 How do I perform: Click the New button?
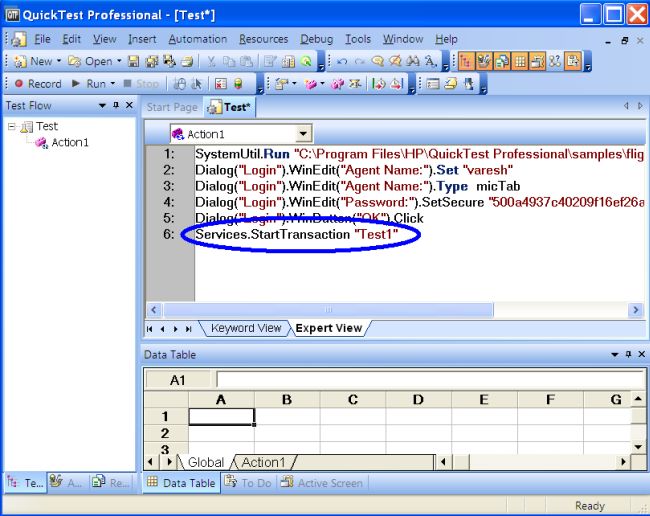pos(33,61)
